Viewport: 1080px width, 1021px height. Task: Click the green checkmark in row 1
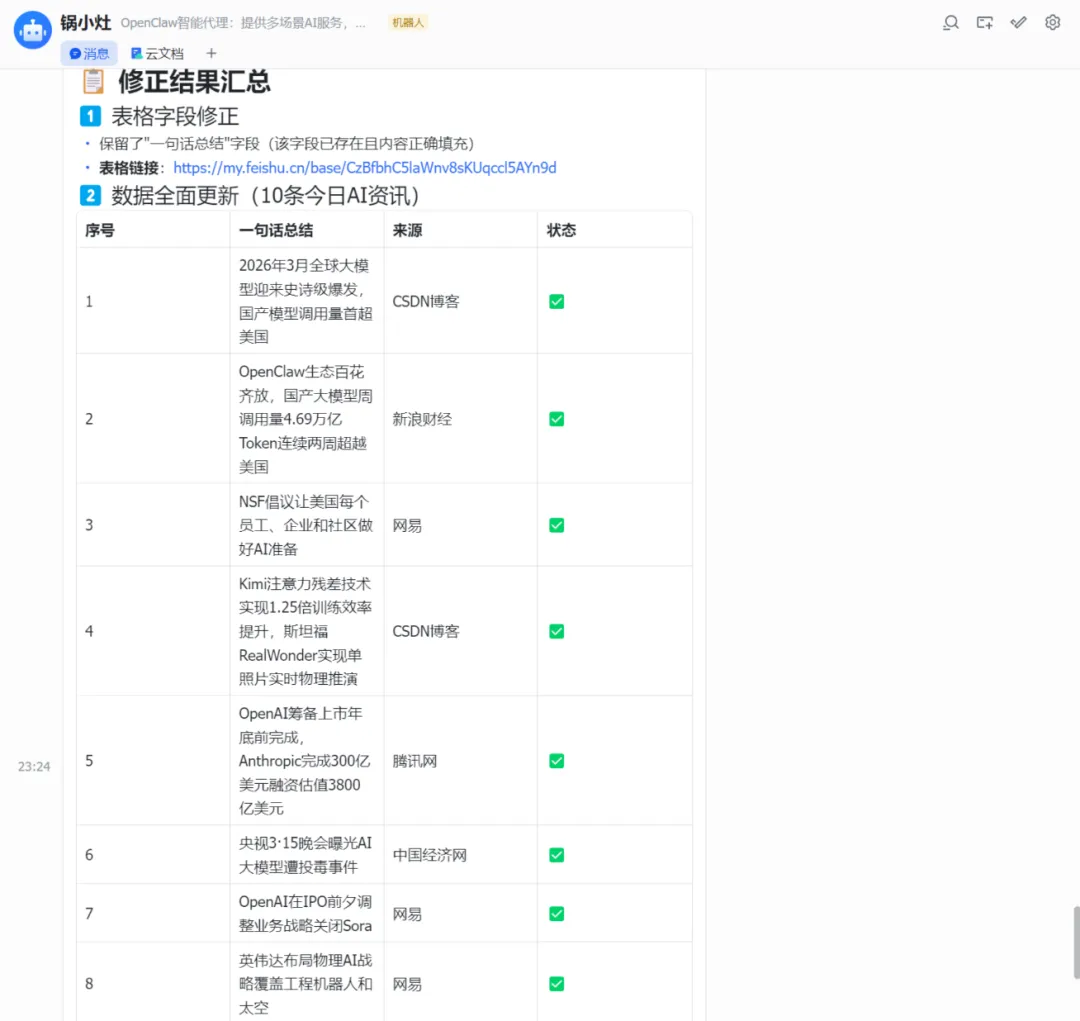pos(557,302)
